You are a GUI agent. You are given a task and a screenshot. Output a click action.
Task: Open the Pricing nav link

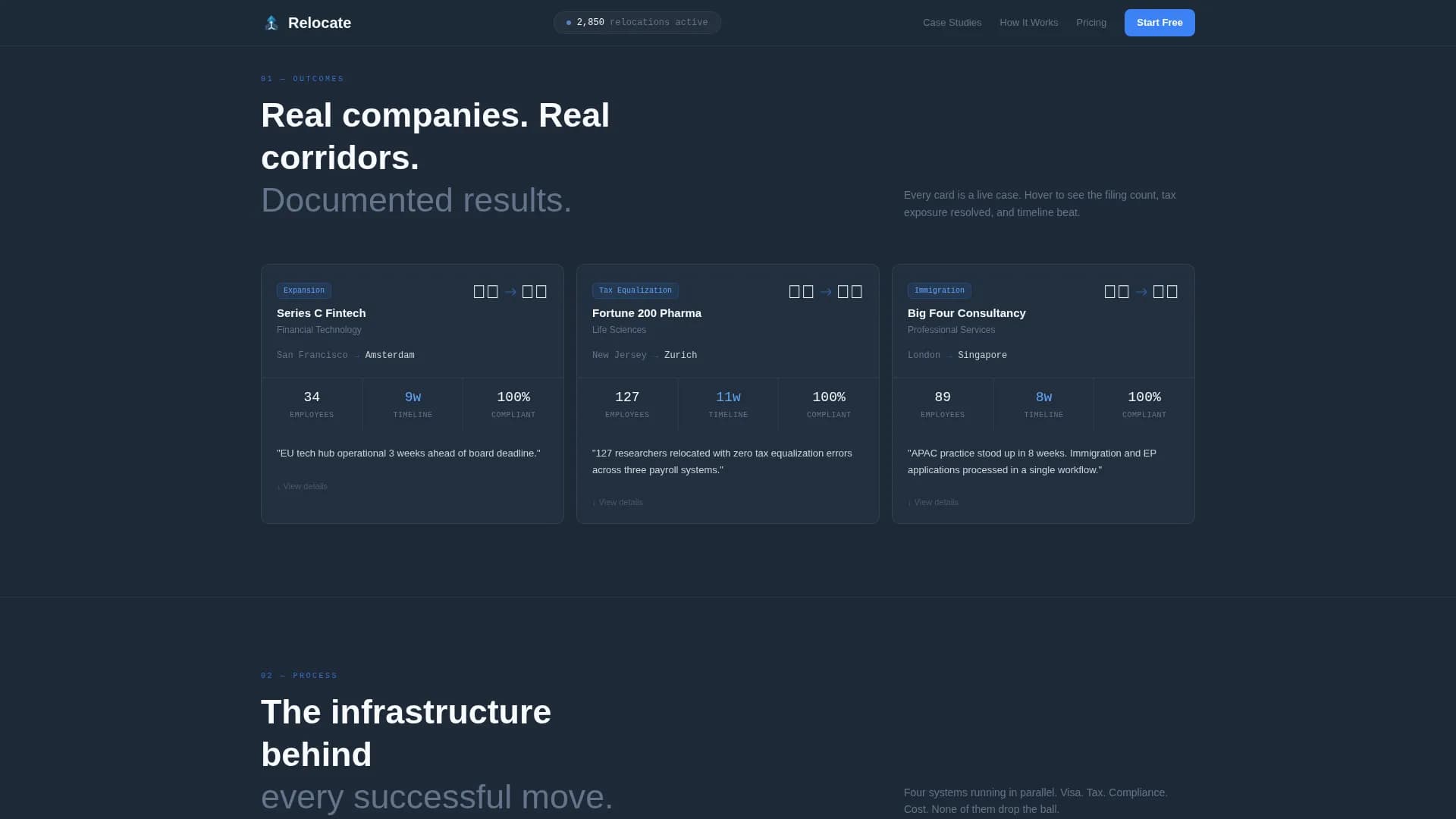click(x=1090, y=23)
